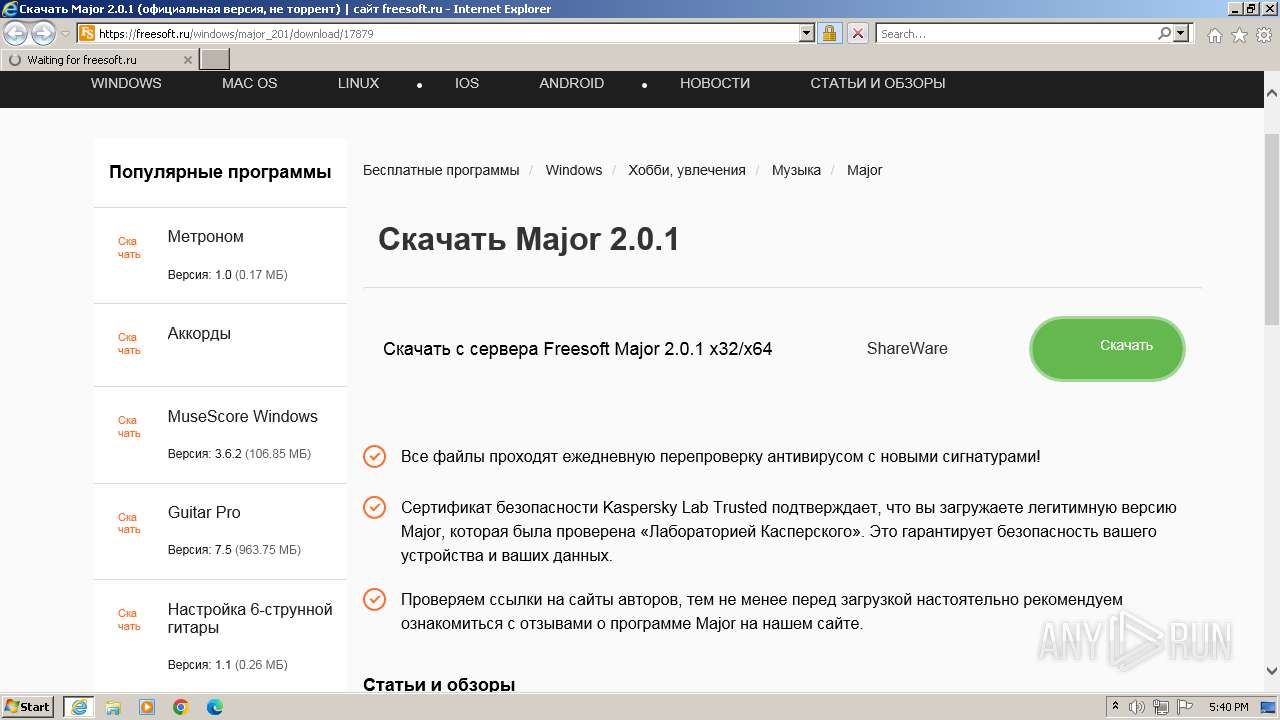Open the WINDOWS site menu
The height and width of the screenshot is (720, 1280).
point(126,83)
